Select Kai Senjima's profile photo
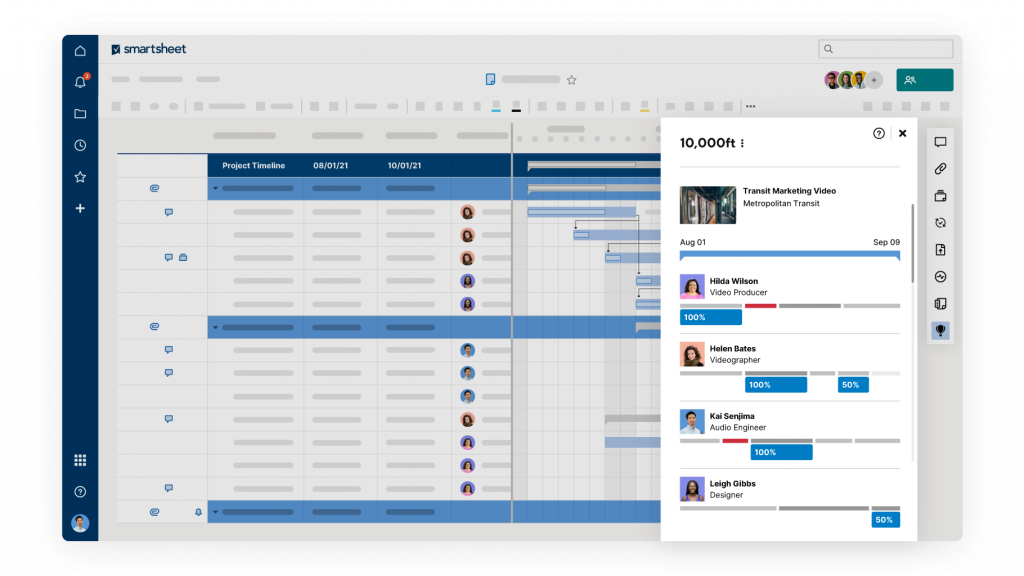 coord(692,421)
